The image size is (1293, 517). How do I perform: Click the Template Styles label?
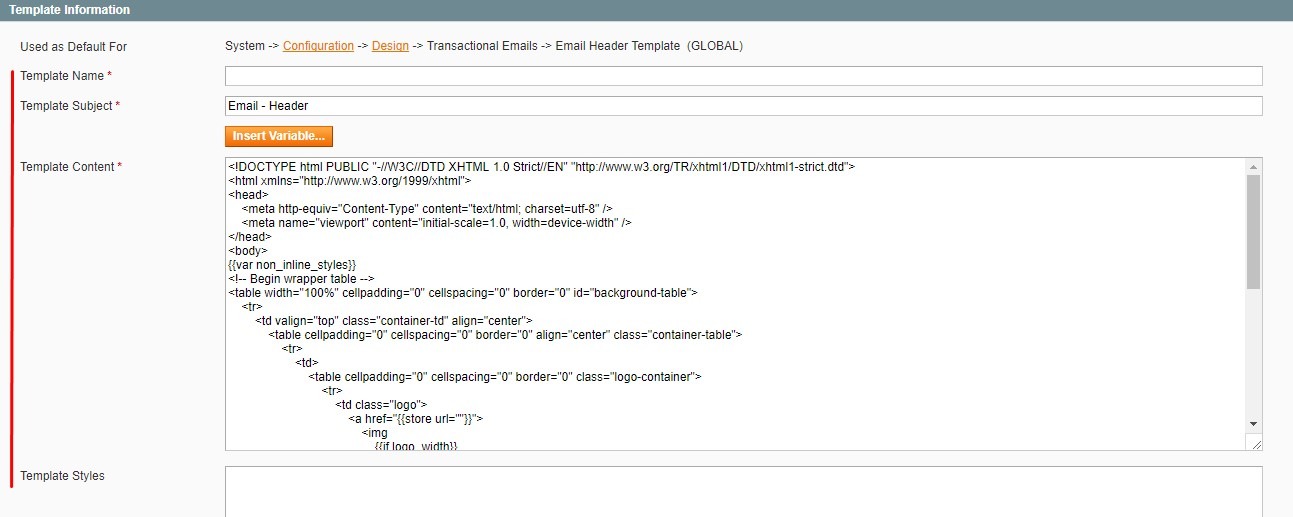pos(62,476)
